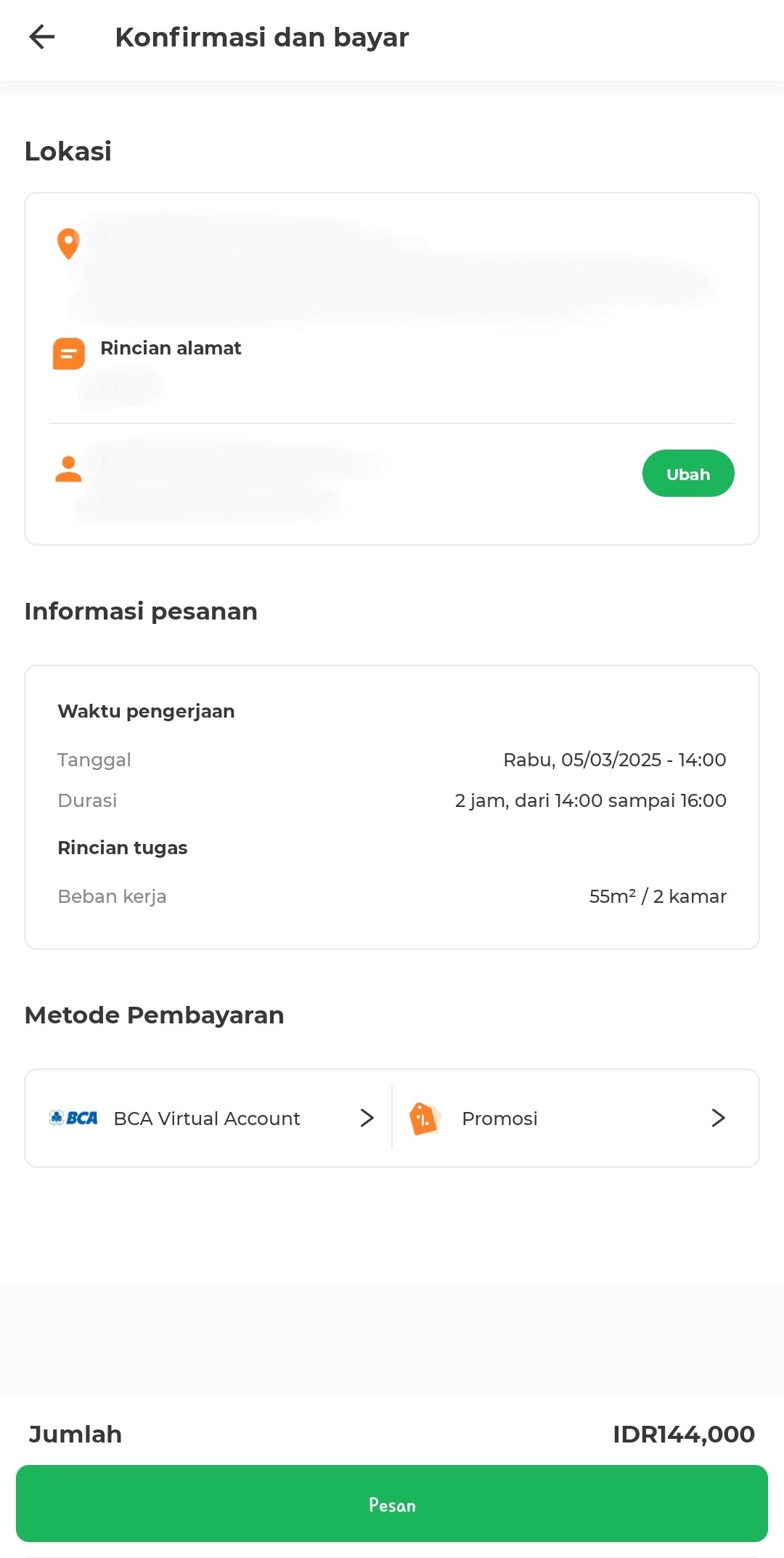Tap the Beban kerja value 55m²

click(x=657, y=896)
